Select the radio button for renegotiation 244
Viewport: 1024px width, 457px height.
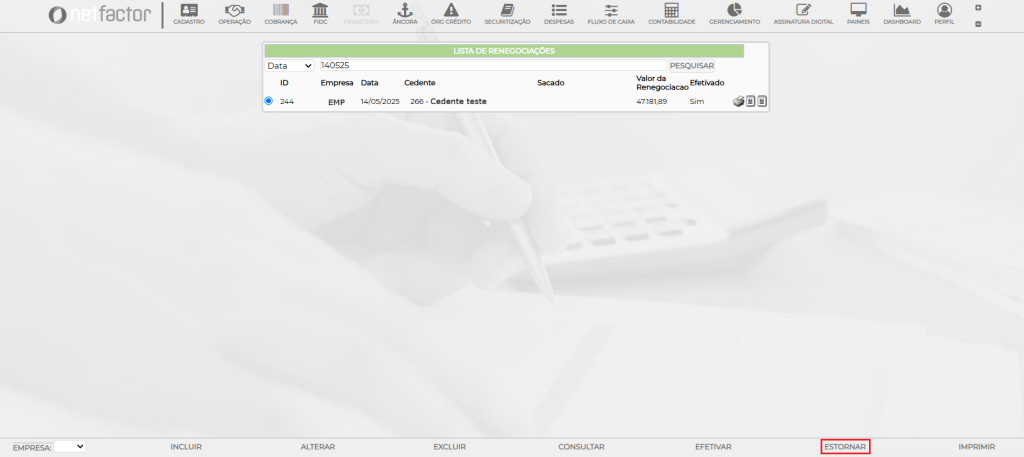268,101
